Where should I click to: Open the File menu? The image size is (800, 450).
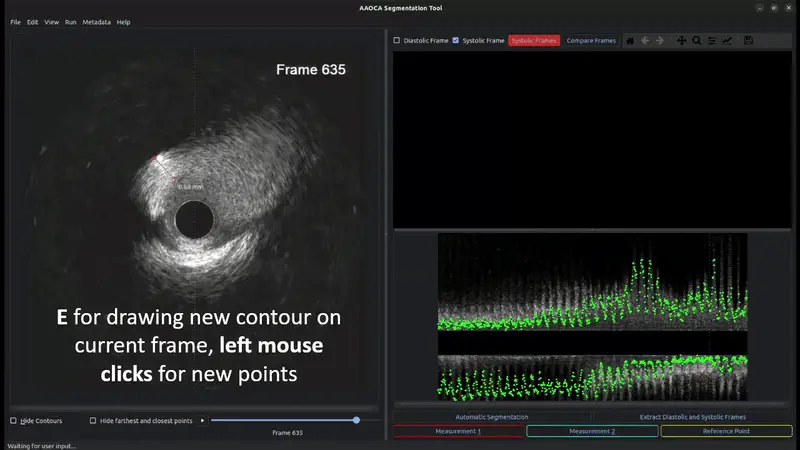(15, 22)
